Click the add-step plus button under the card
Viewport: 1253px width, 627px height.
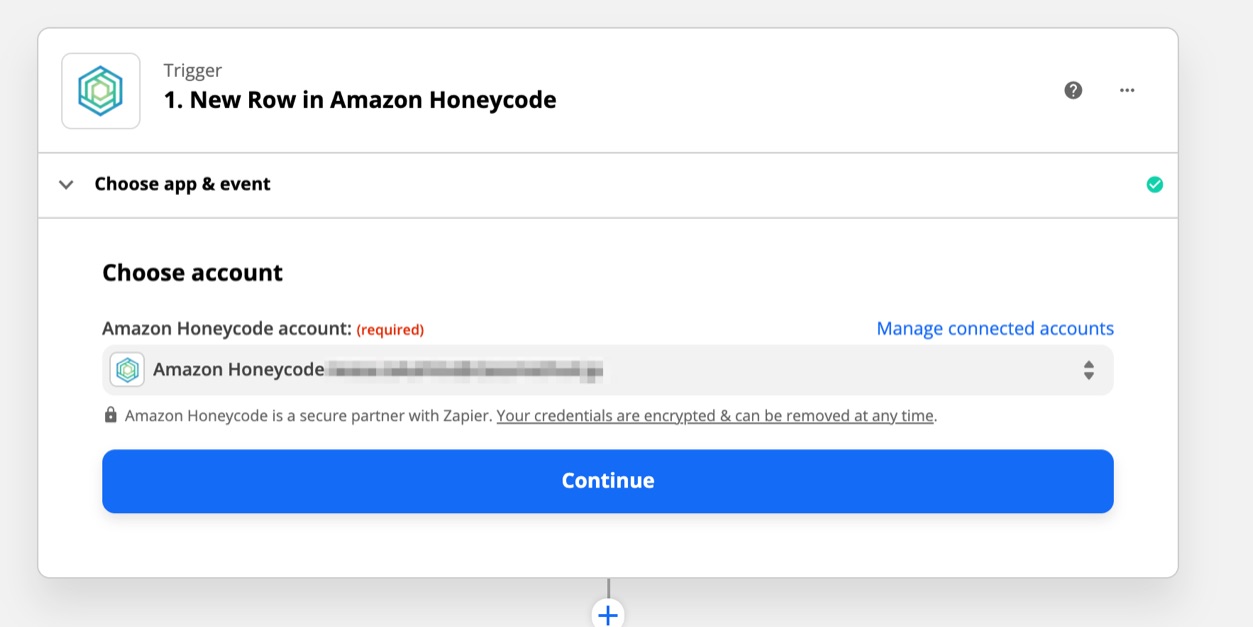tap(608, 614)
